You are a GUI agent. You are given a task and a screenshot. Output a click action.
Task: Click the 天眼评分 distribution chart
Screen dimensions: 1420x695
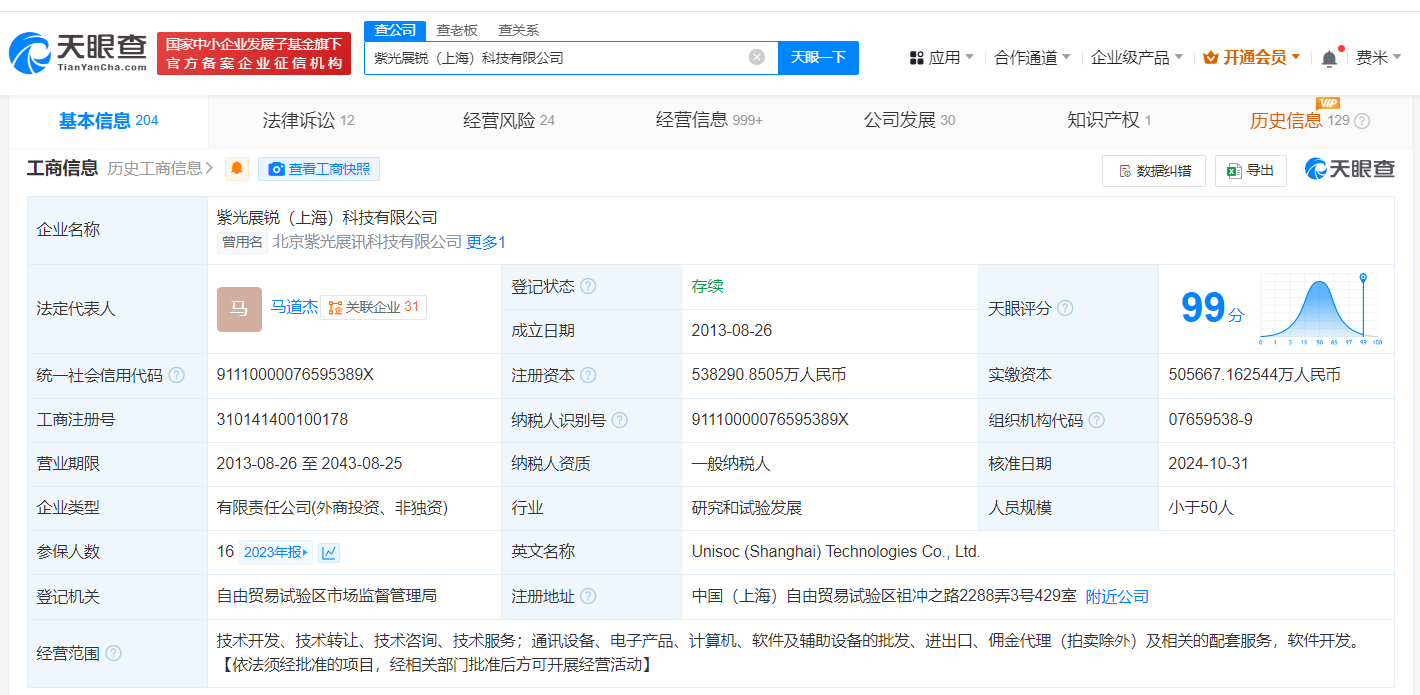(1321, 309)
